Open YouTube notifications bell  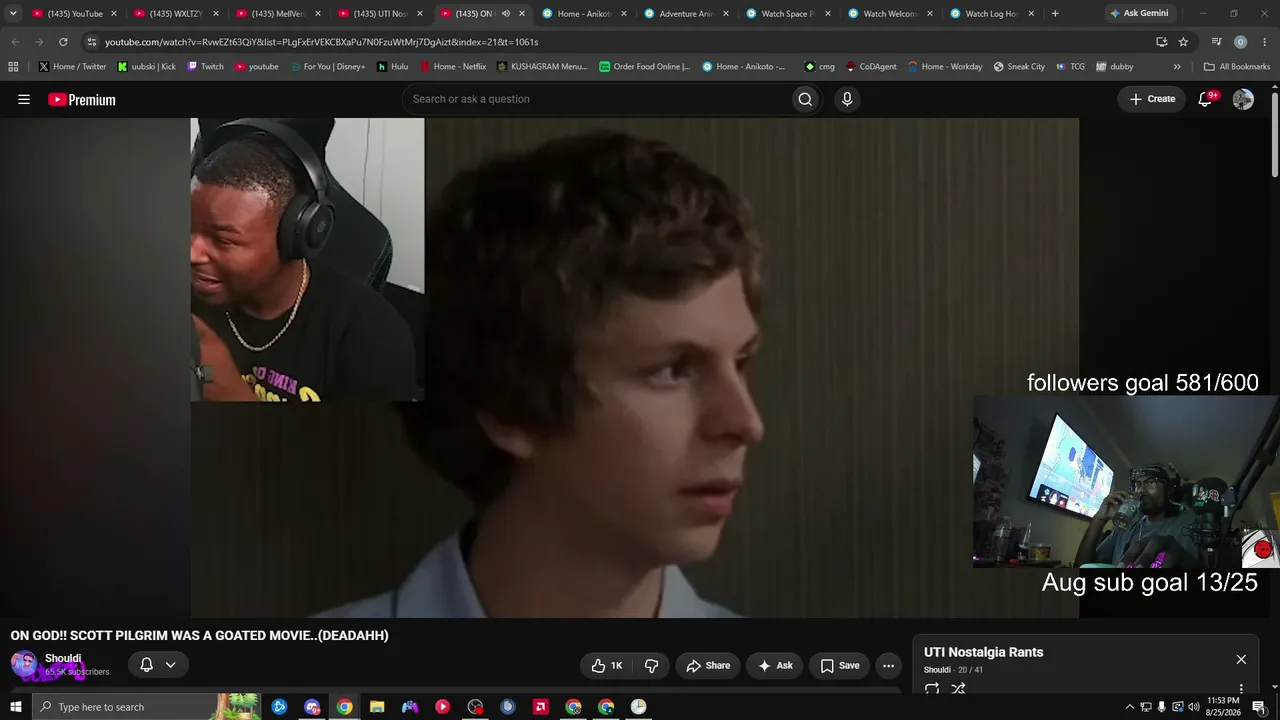[x=1206, y=99]
